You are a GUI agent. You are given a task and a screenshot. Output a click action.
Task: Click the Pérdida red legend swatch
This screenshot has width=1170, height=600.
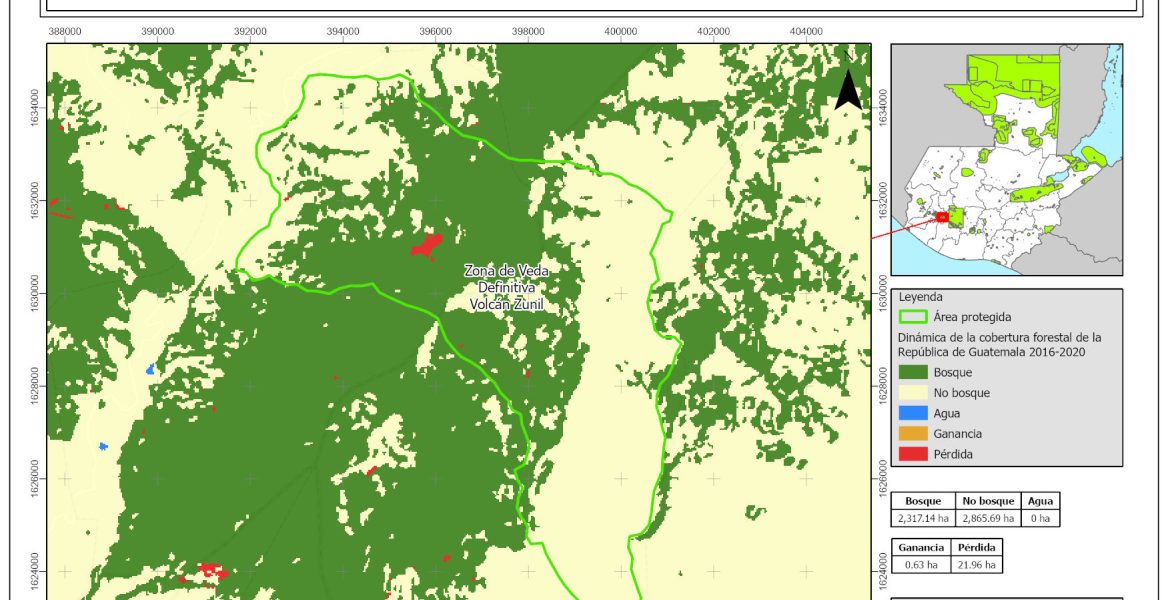[913, 454]
